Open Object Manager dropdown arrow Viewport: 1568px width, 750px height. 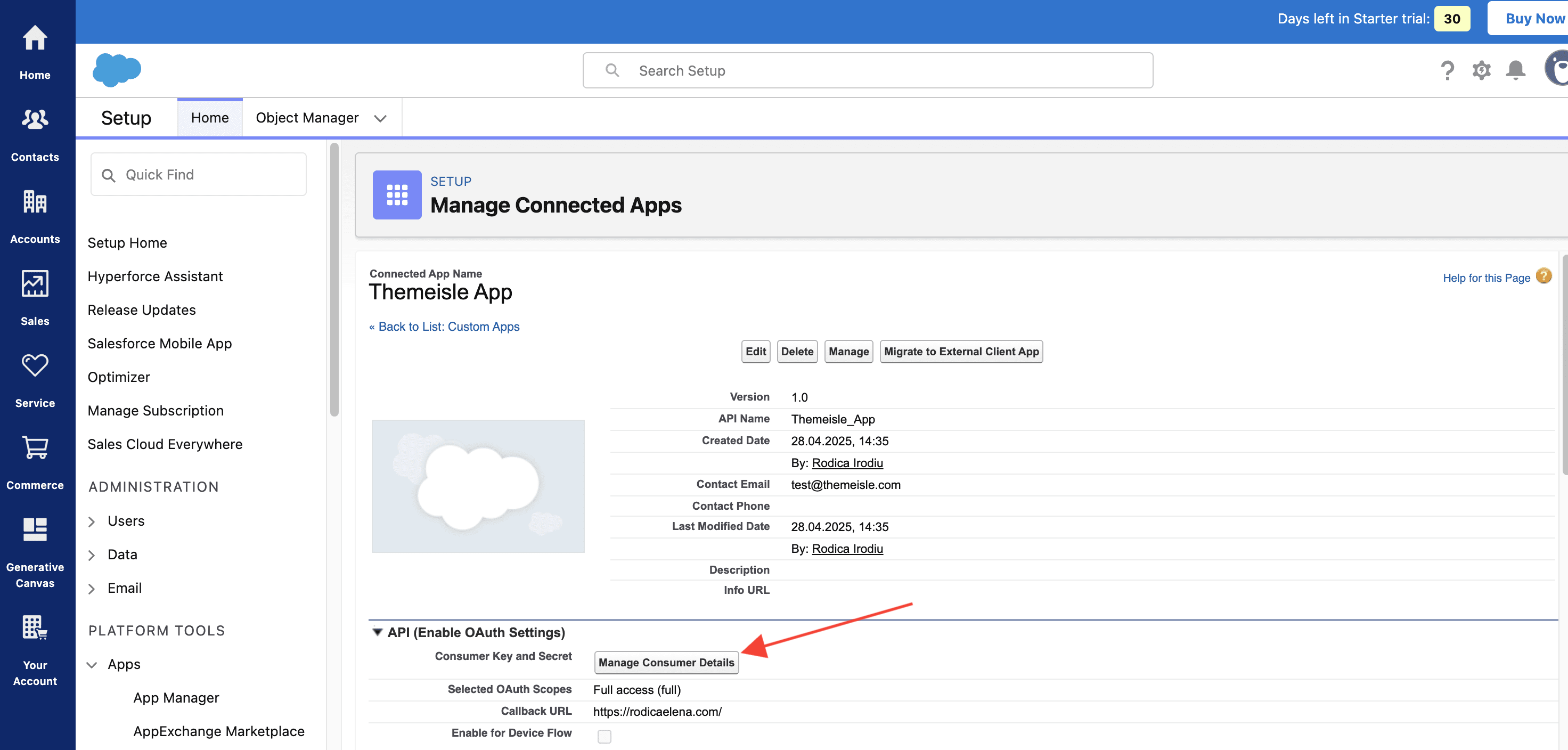(x=380, y=119)
